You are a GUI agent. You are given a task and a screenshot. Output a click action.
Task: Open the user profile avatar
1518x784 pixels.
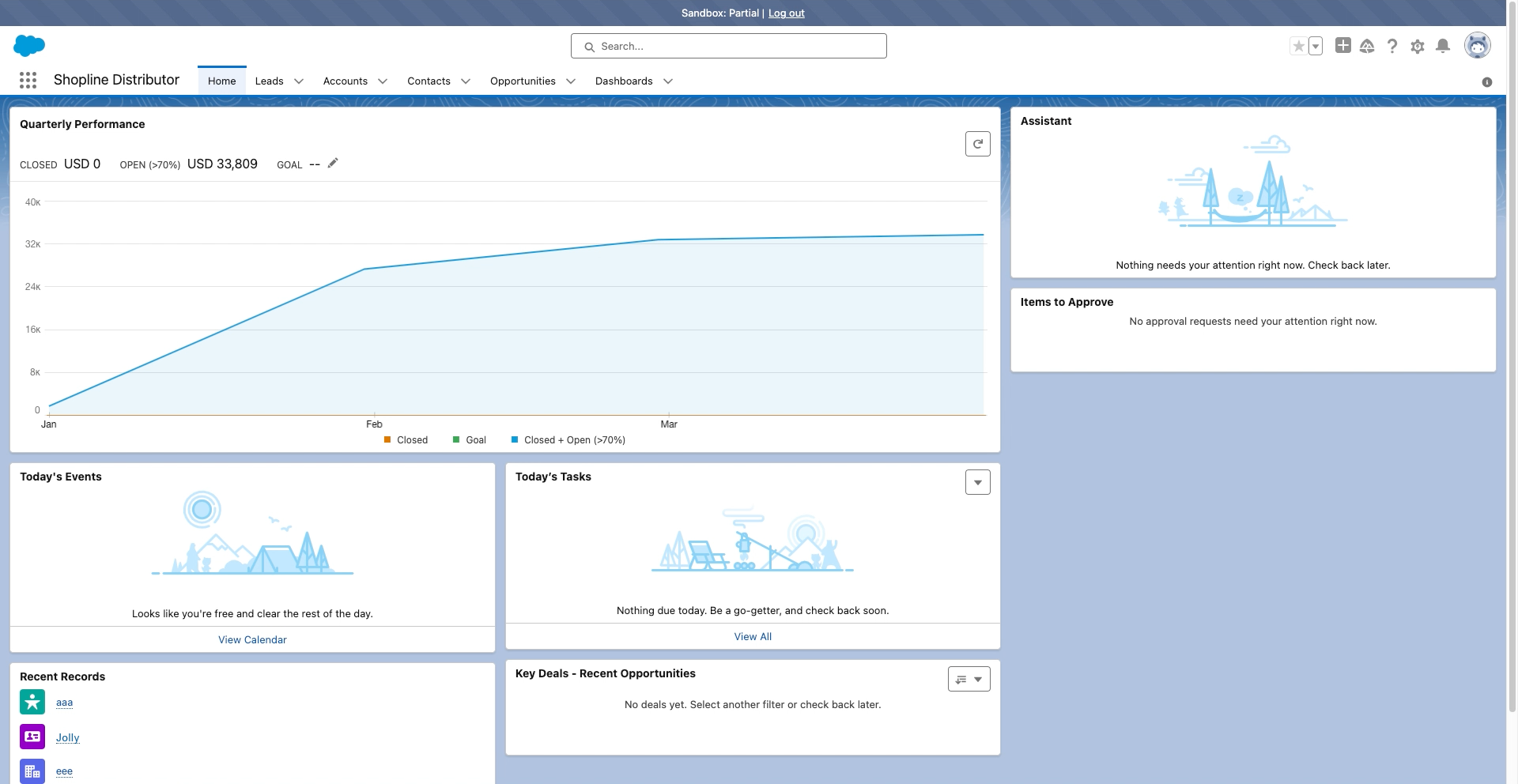(x=1477, y=46)
